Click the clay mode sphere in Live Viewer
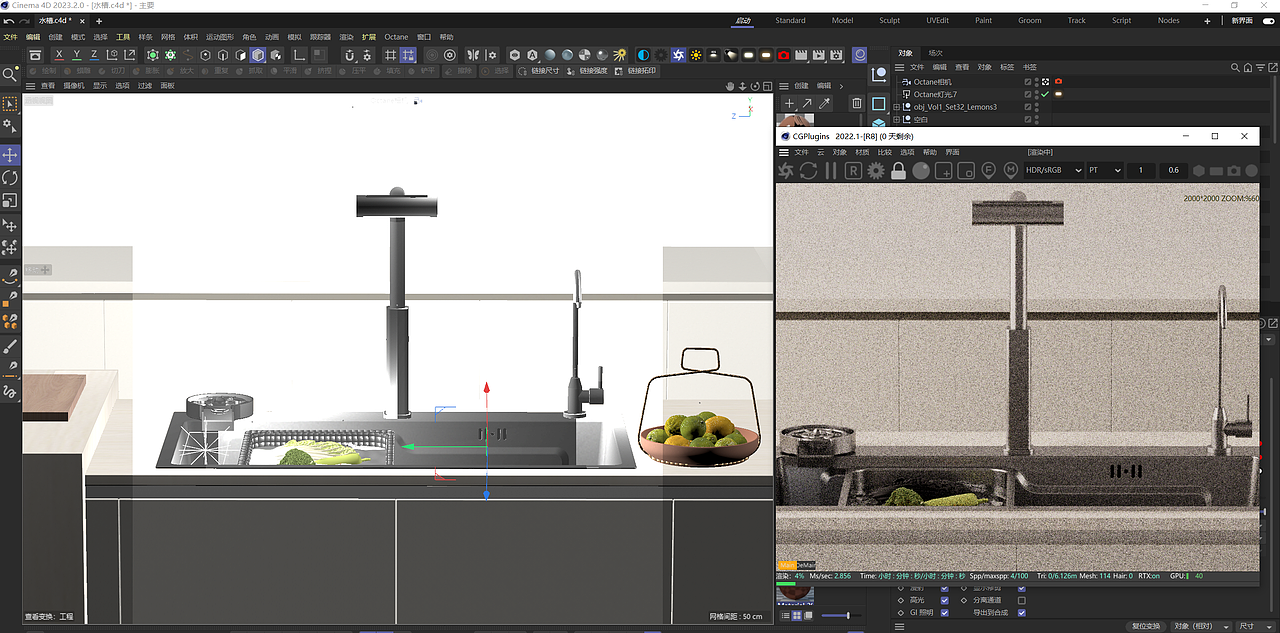Image resolution: width=1280 pixels, height=633 pixels. point(920,171)
